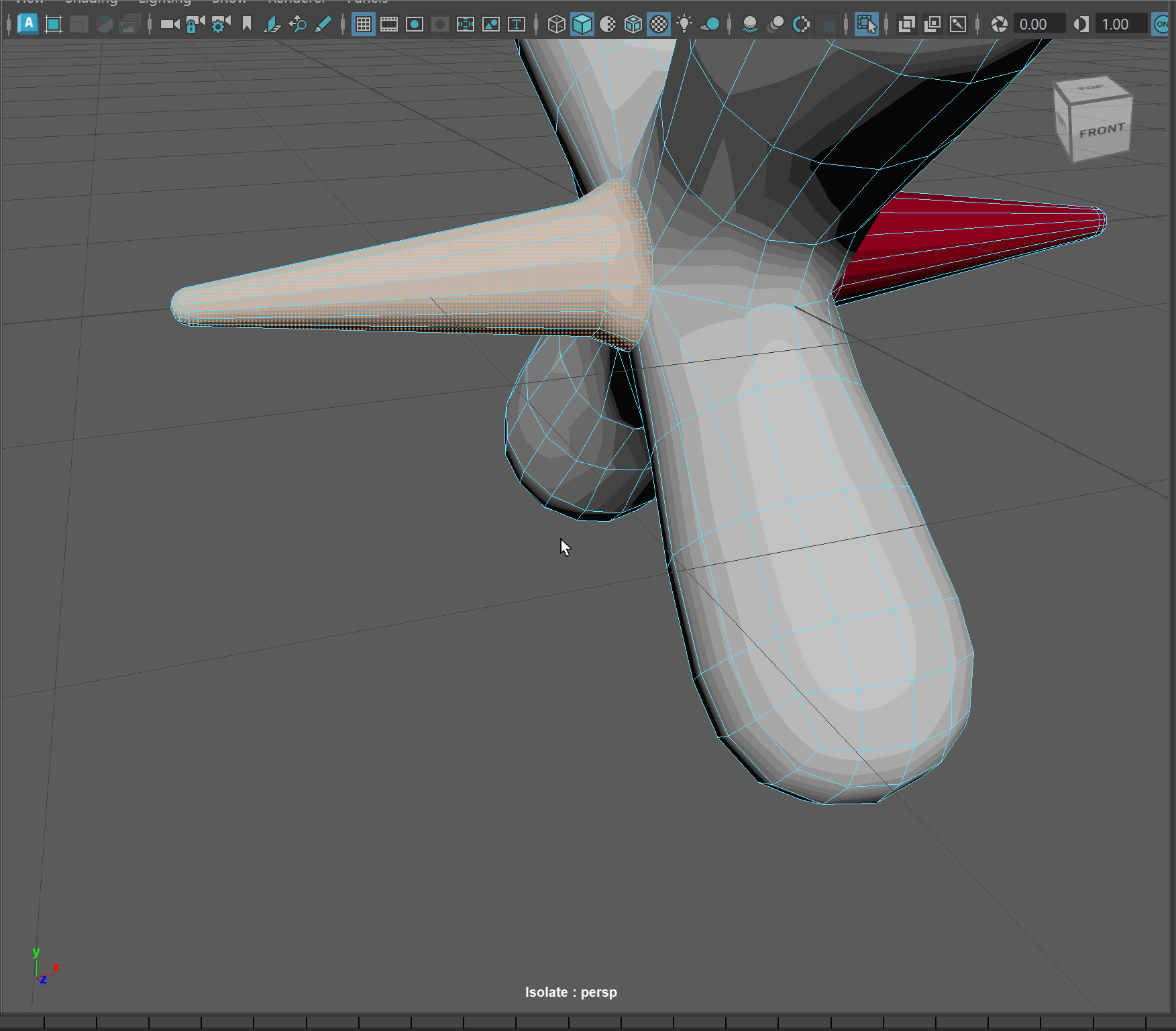Click the exposure value field showing 0.00
This screenshot has width=1176, height=1031.
1038,25
